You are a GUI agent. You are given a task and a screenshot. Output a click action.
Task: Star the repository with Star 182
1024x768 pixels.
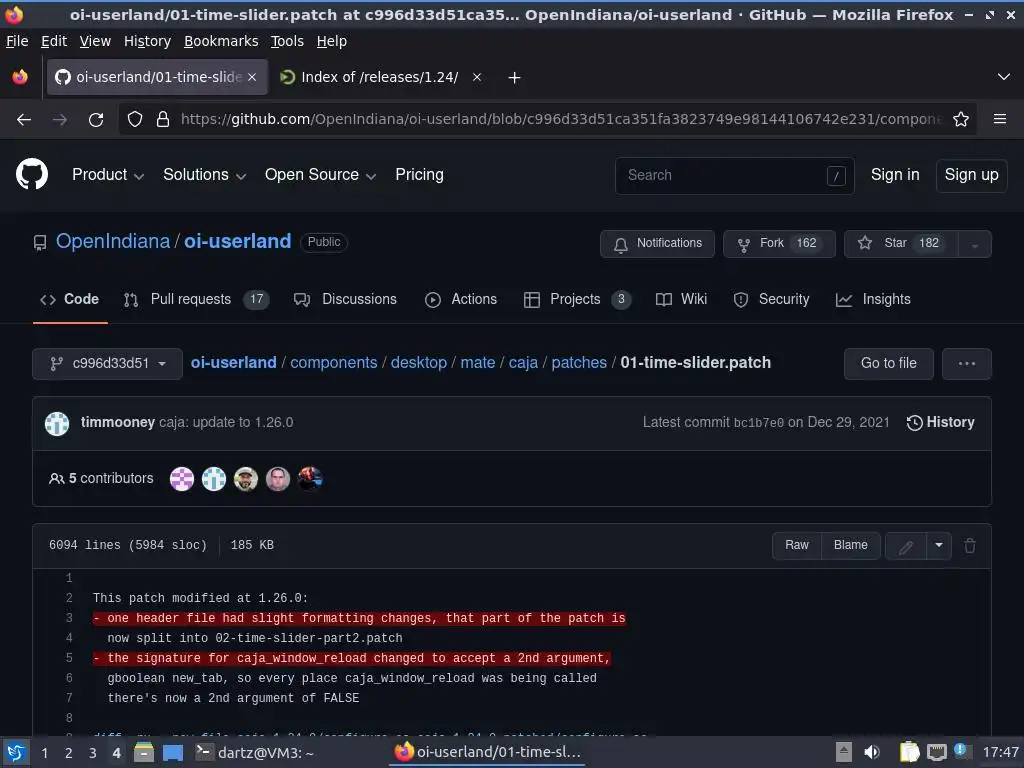[x=901, y=244]
